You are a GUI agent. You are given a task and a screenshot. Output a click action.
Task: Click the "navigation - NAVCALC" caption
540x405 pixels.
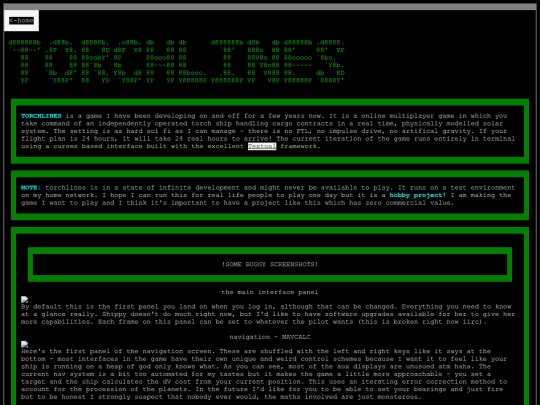pos(270,337)
